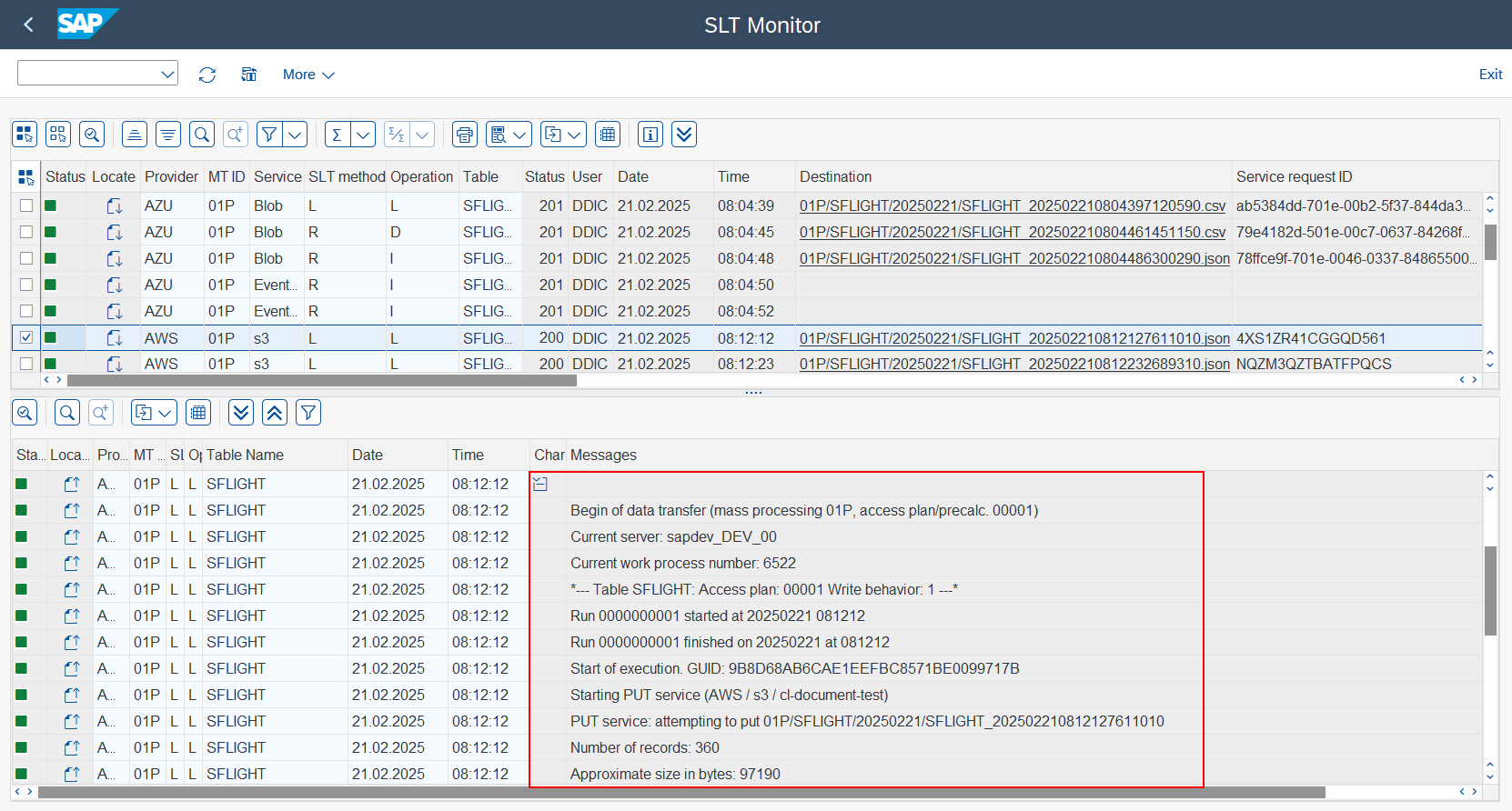Open destination link ending 4486300290.json
This screenshot has height=811, width=1512.
click(x=1014, y=258)
